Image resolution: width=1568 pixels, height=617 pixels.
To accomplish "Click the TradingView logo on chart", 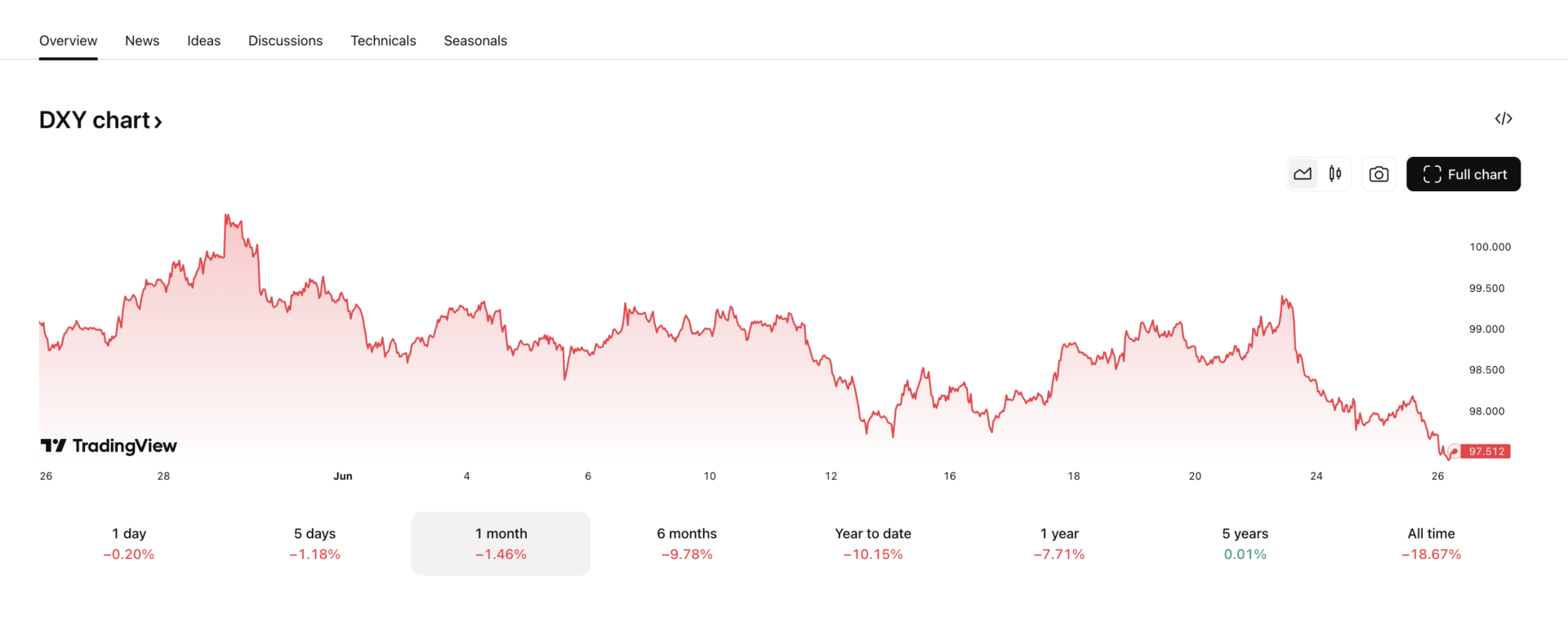I will [x=109, y=445].
